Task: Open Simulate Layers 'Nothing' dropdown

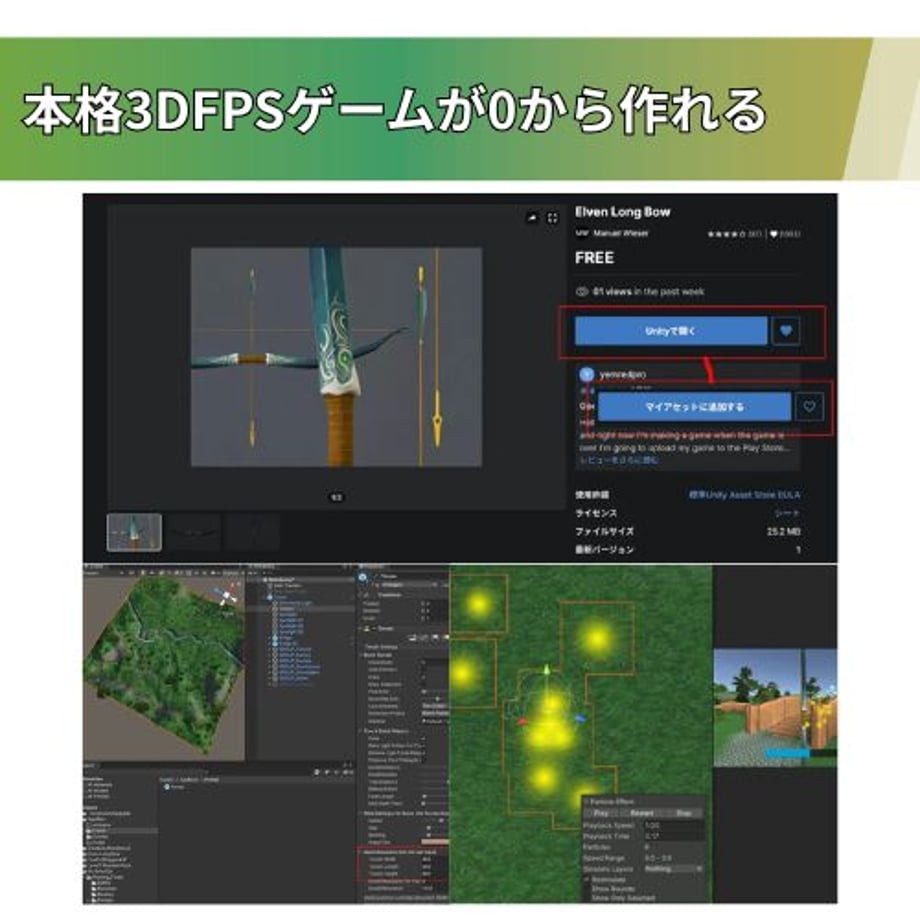Action: [x=674, y=869]
